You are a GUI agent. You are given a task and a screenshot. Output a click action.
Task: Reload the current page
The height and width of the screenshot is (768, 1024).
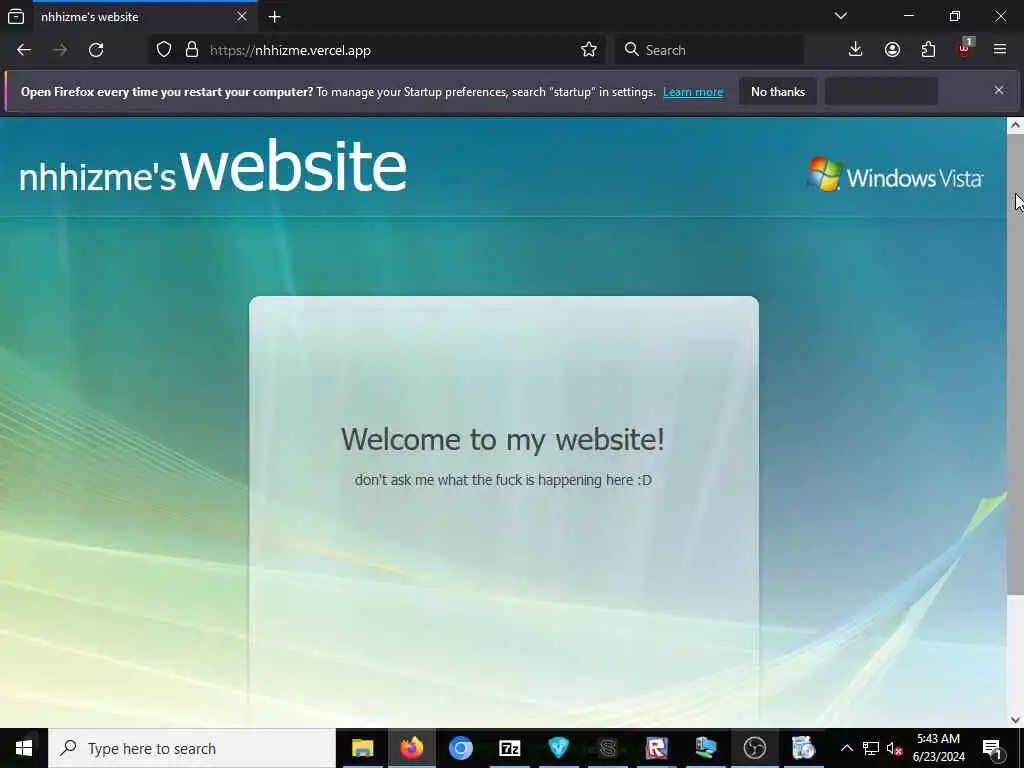tap(96, 50)
